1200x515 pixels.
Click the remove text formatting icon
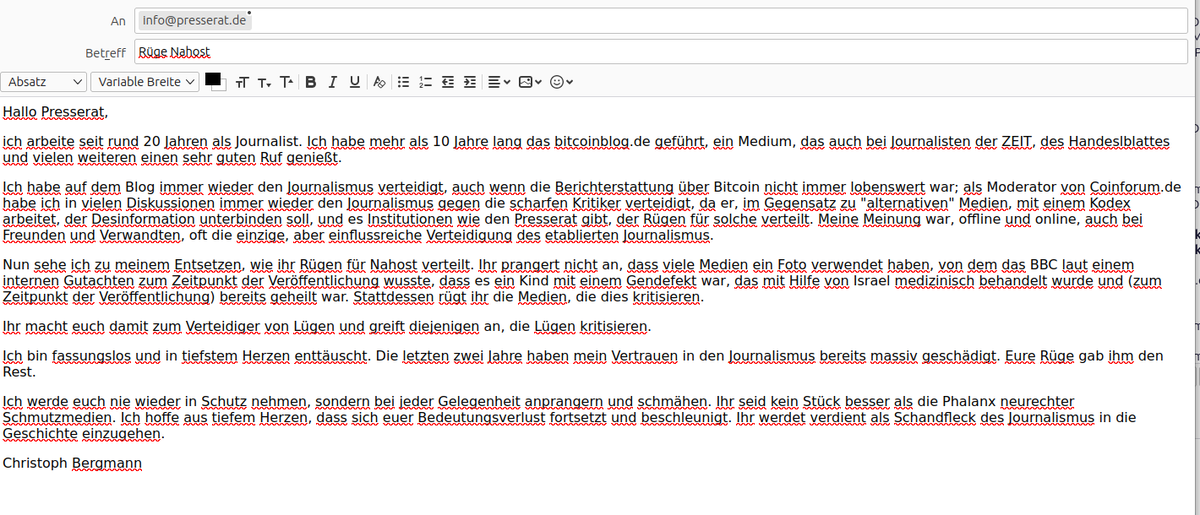point(379,82)
